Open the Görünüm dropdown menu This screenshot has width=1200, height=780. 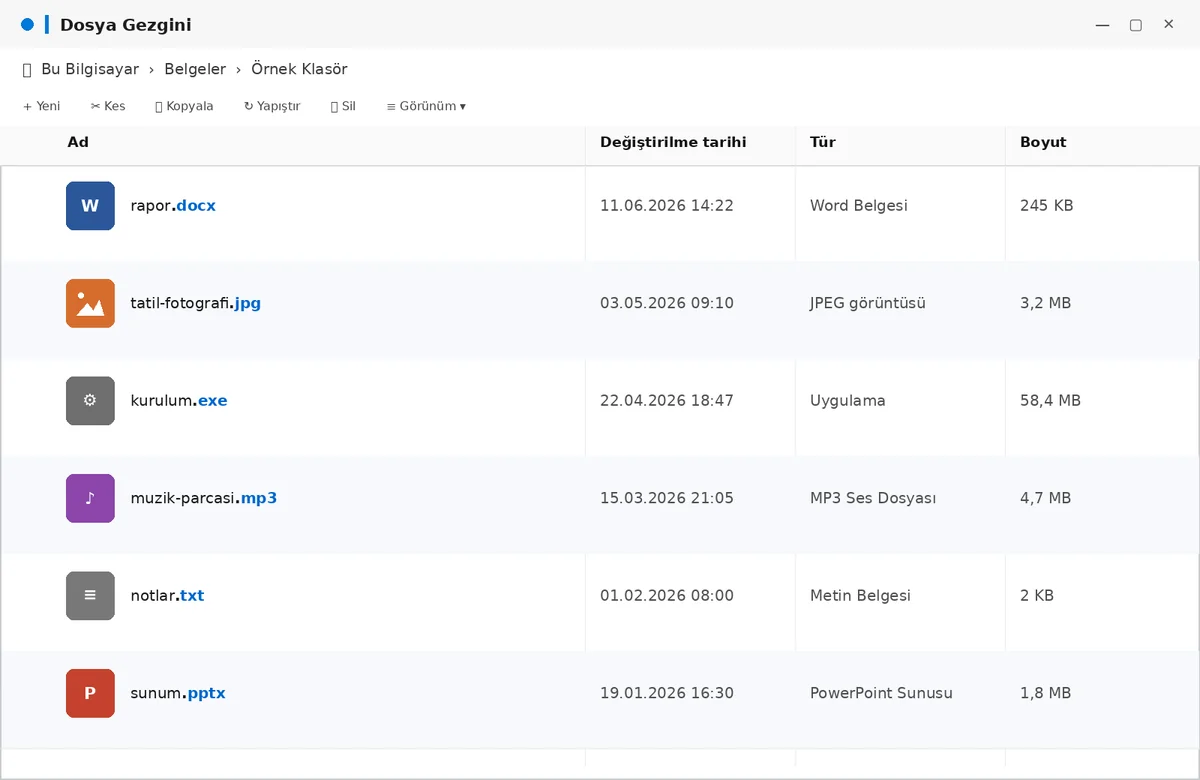click(x=426, y=106)
